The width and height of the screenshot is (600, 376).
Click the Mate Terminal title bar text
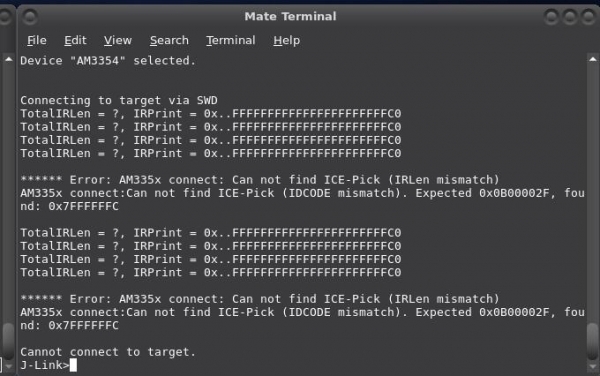click(290, 16)
